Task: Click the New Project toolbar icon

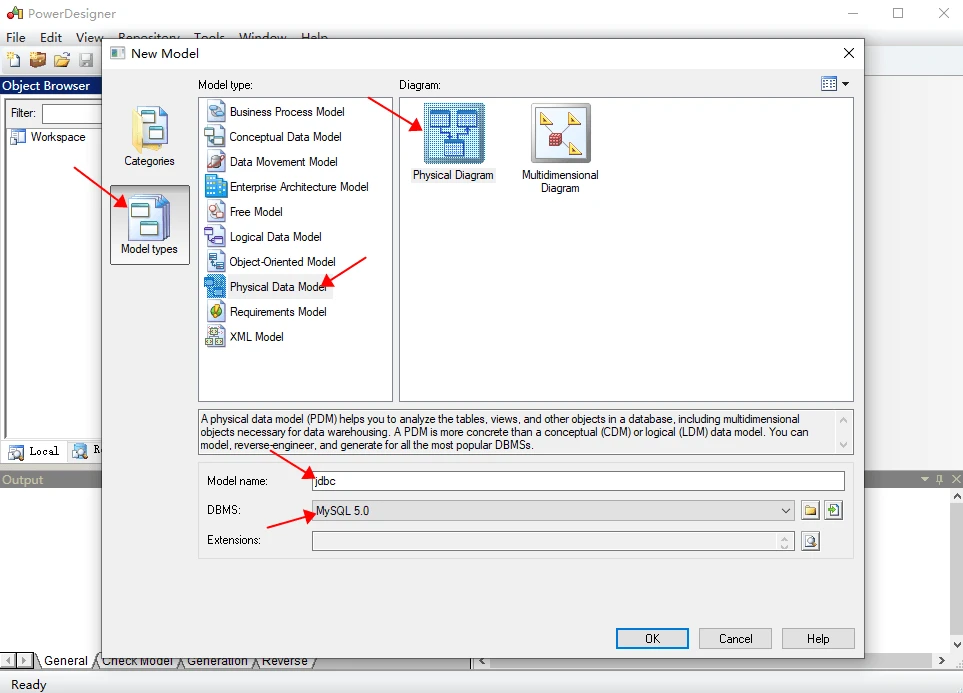Action: 38,60
